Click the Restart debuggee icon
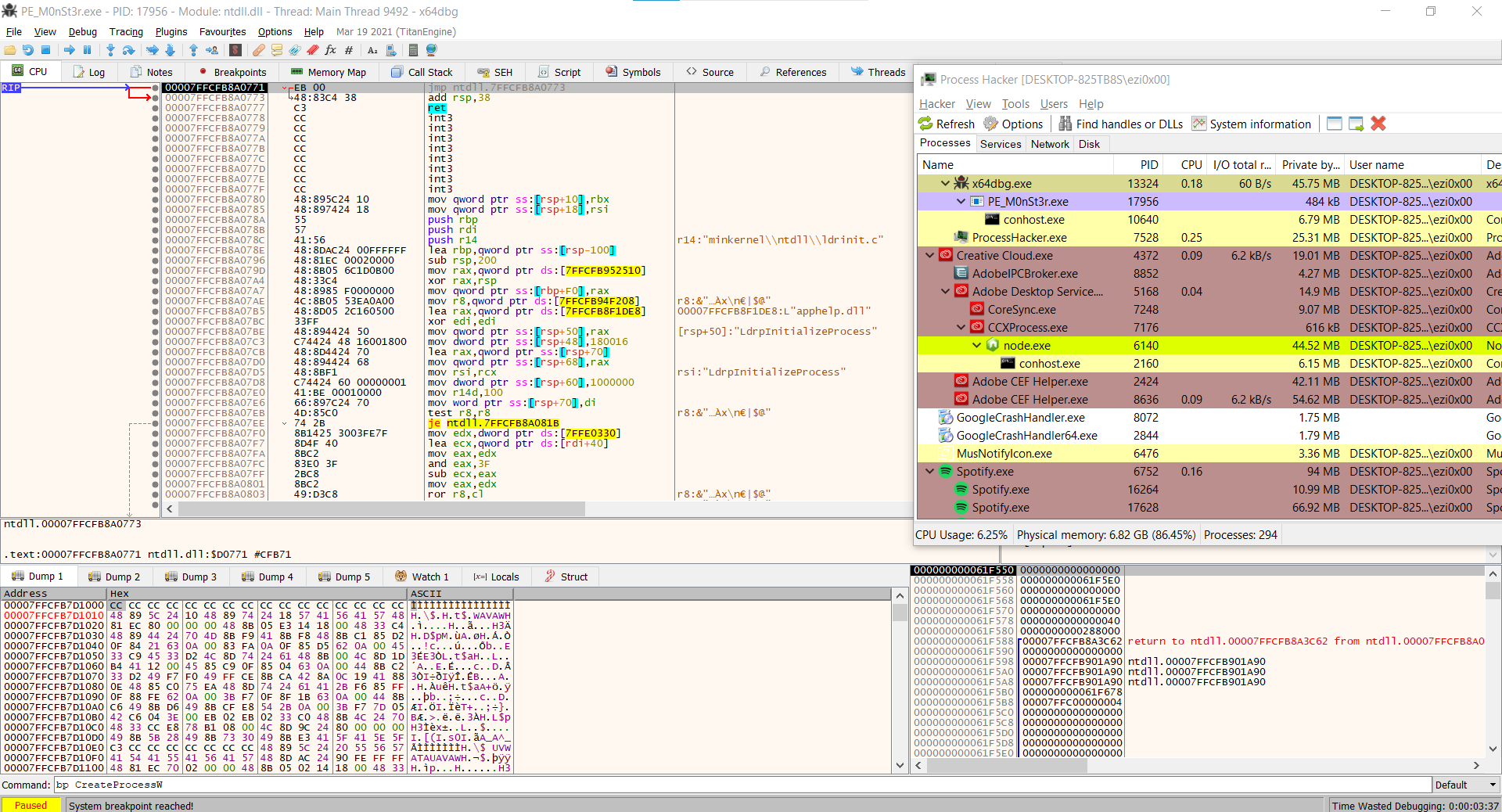This screenshot has width=1502, height=812. 28,50
